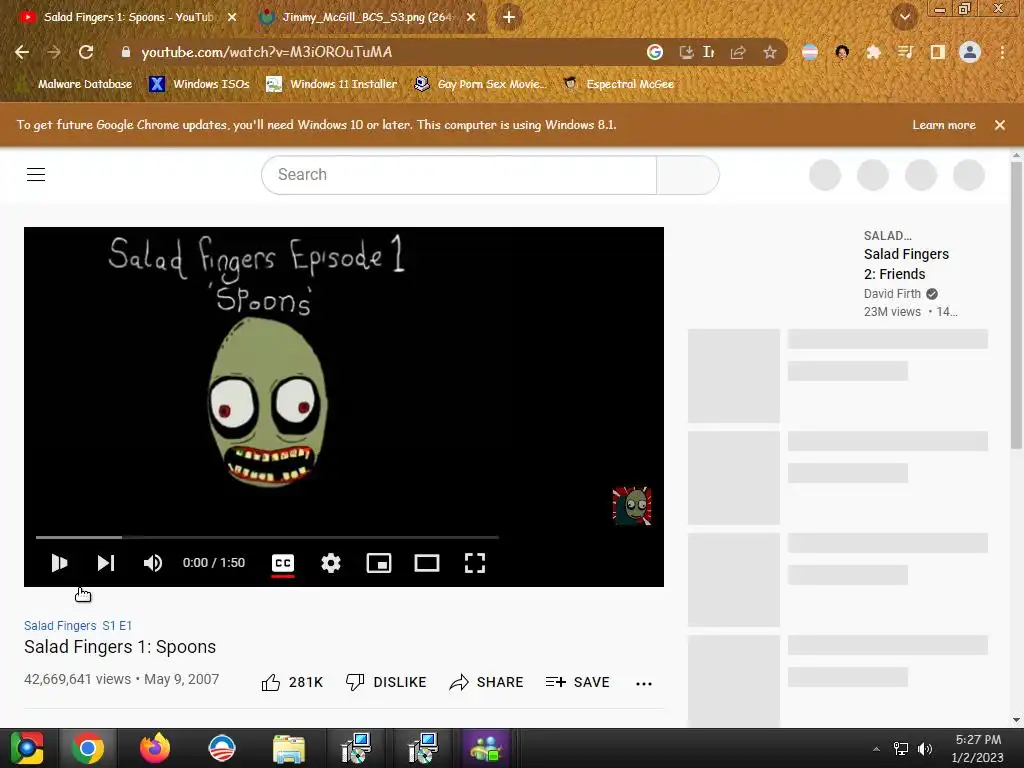The width and height of the screenshot is (1024, 768).
Task: Click the address bar URL
Action: pos(266,52)
